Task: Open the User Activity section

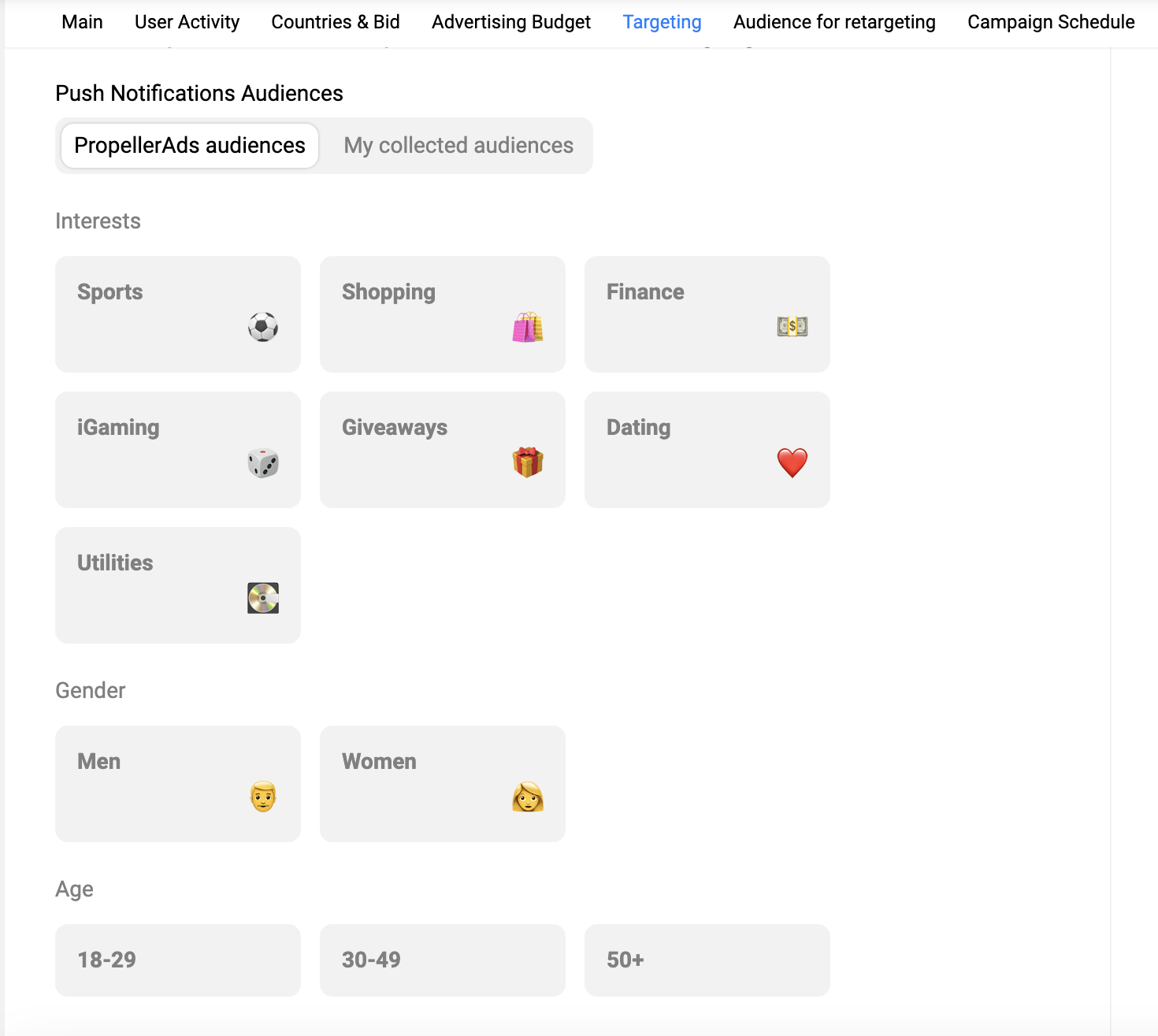Action: coord(187,22)
